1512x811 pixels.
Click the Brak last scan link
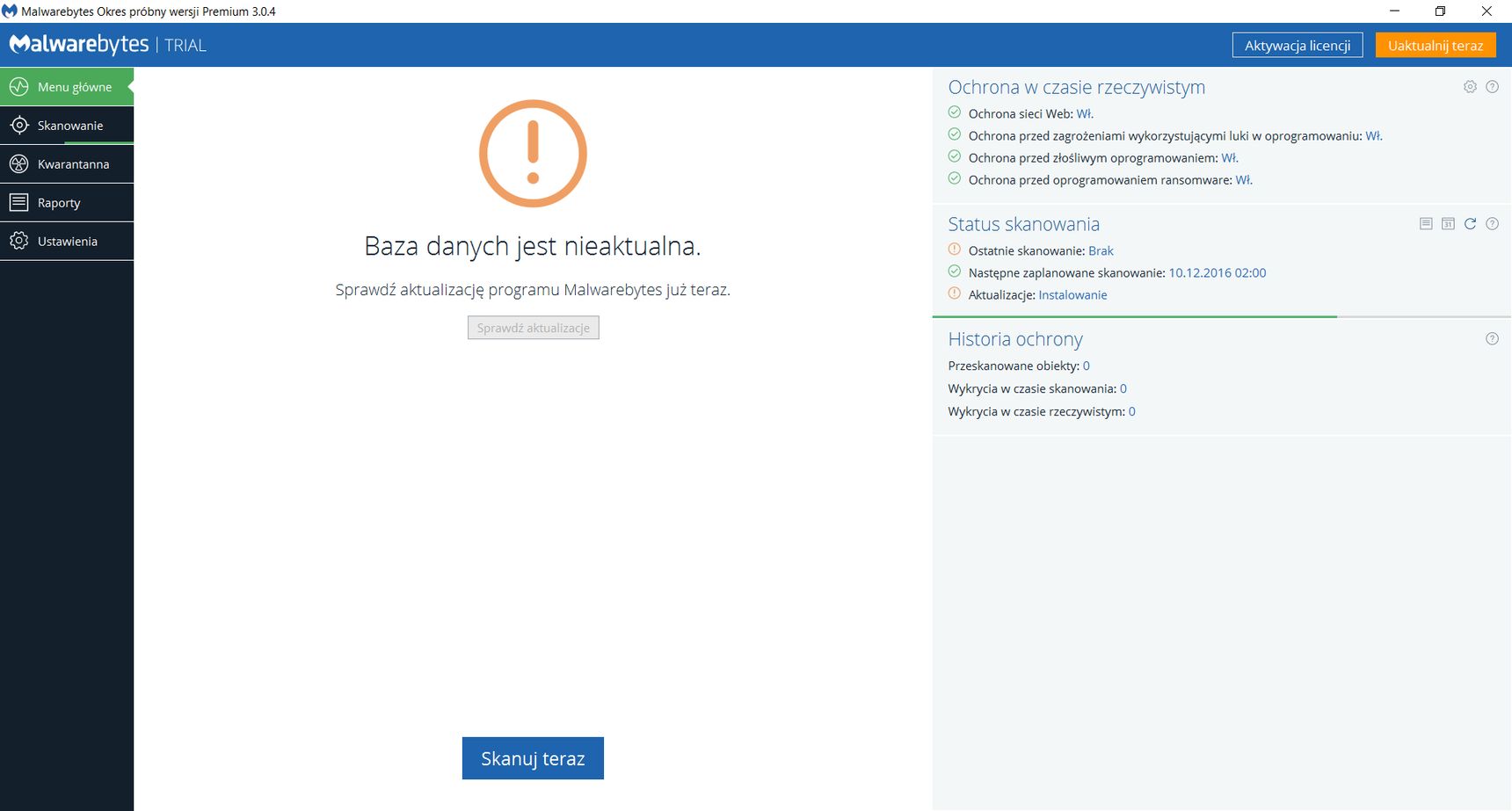click(x=1101, y=250)
